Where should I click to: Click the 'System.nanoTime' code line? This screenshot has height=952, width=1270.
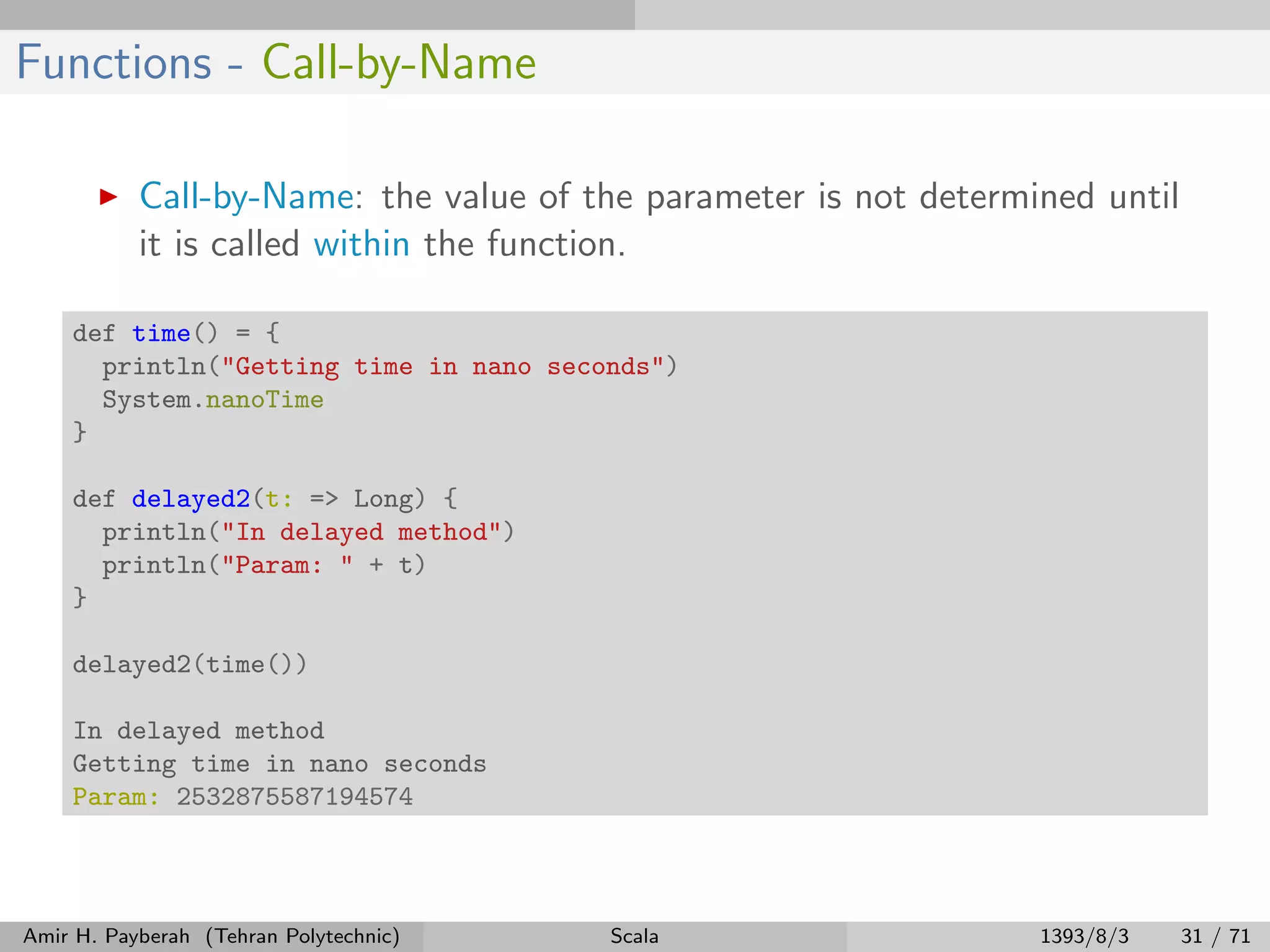213,400
